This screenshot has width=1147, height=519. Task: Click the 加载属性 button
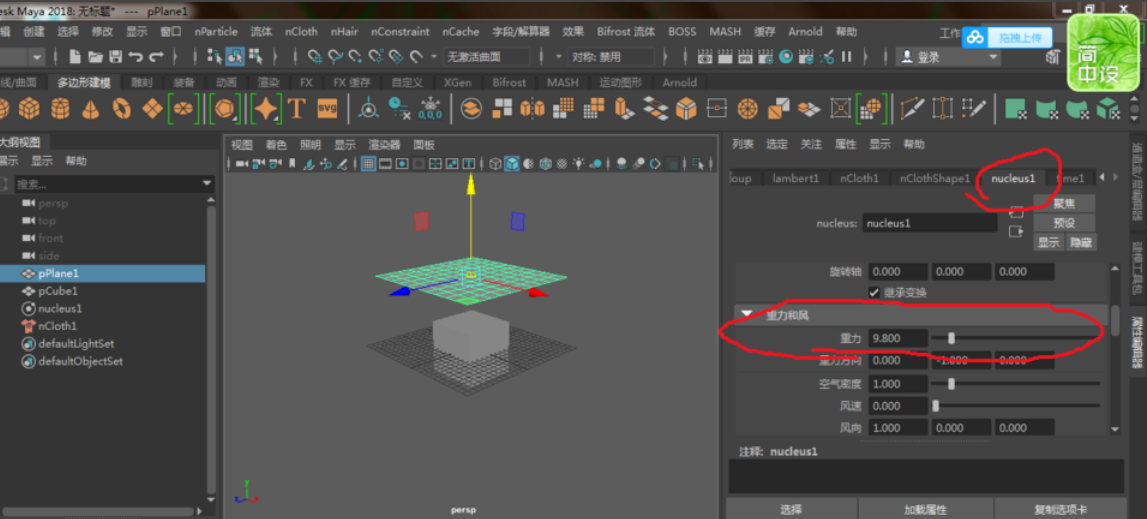click(x=925, y=509)
